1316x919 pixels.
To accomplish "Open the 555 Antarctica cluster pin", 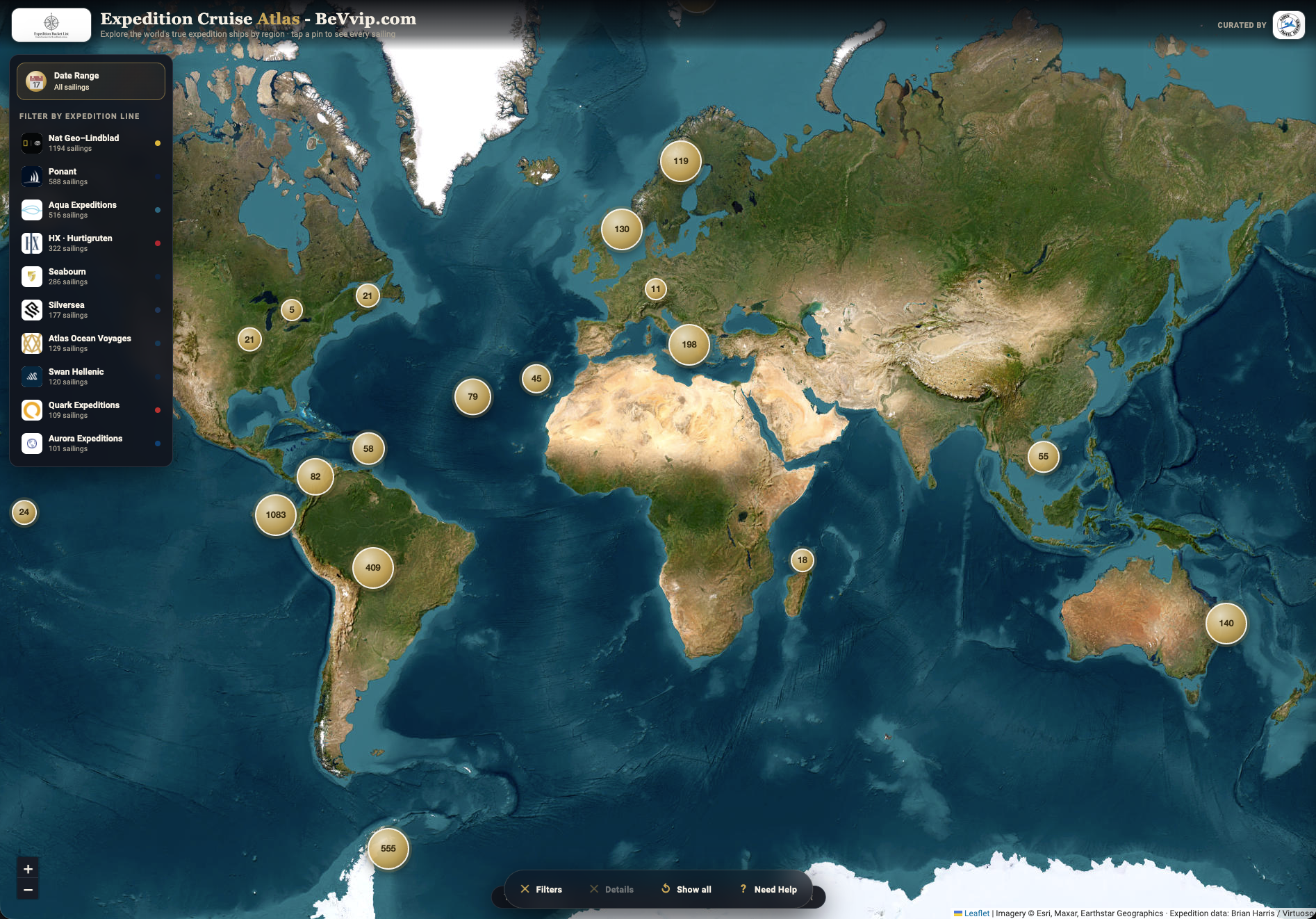I will coord(388,849).
